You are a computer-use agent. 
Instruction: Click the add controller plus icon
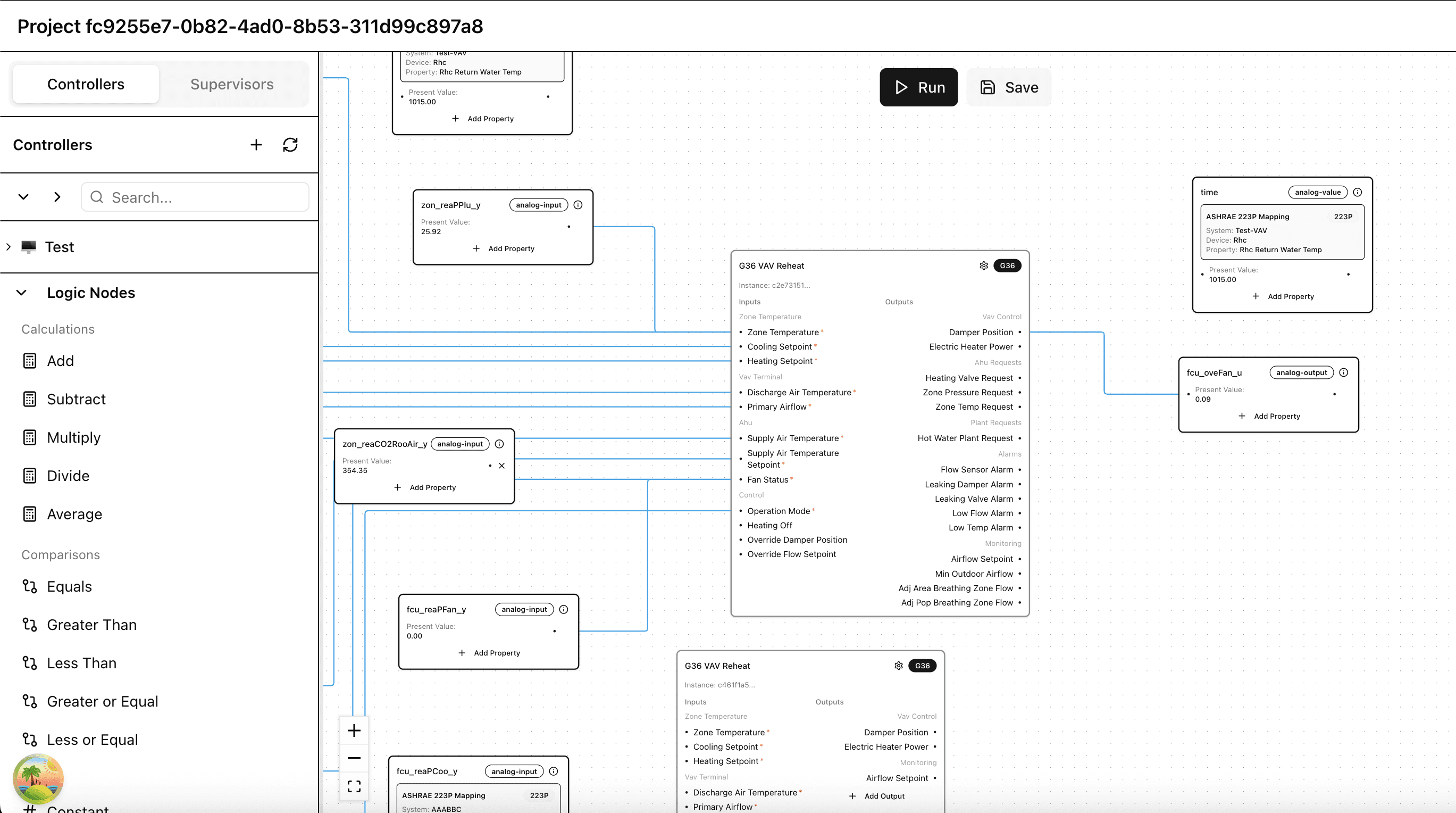coord(256,145)
